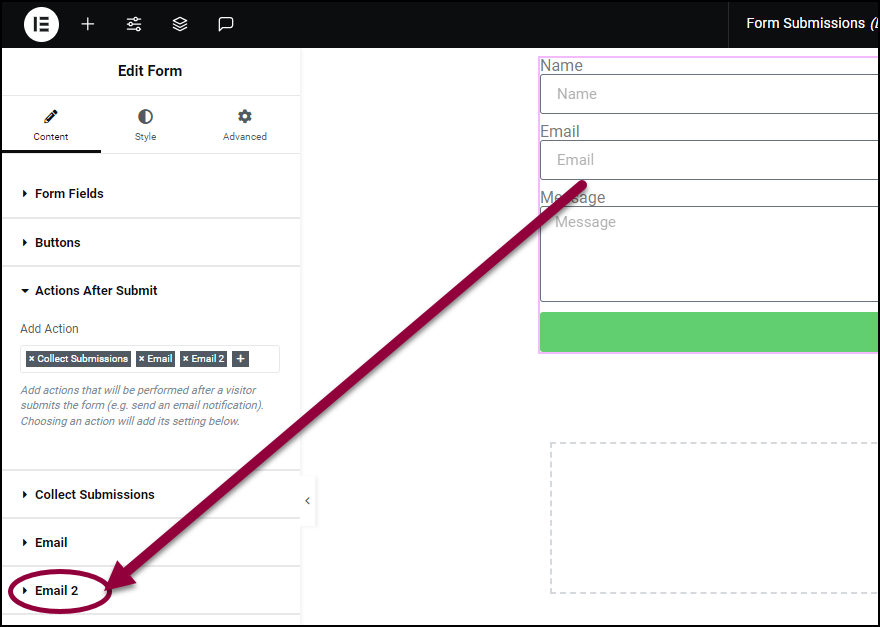Viewport: 880px width, 627px height.
Task: Remove the Email 2 action tag
Action: pos(186,359)
